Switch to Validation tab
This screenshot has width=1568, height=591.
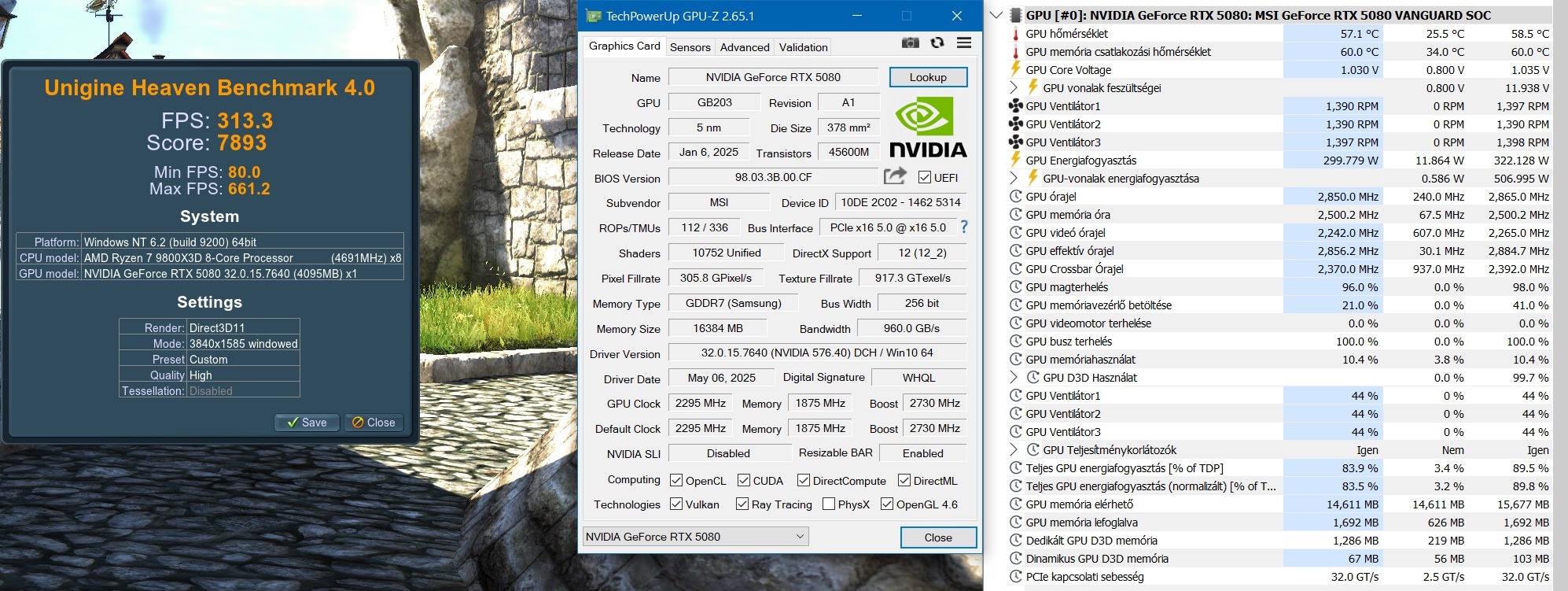tap(803, 47)
